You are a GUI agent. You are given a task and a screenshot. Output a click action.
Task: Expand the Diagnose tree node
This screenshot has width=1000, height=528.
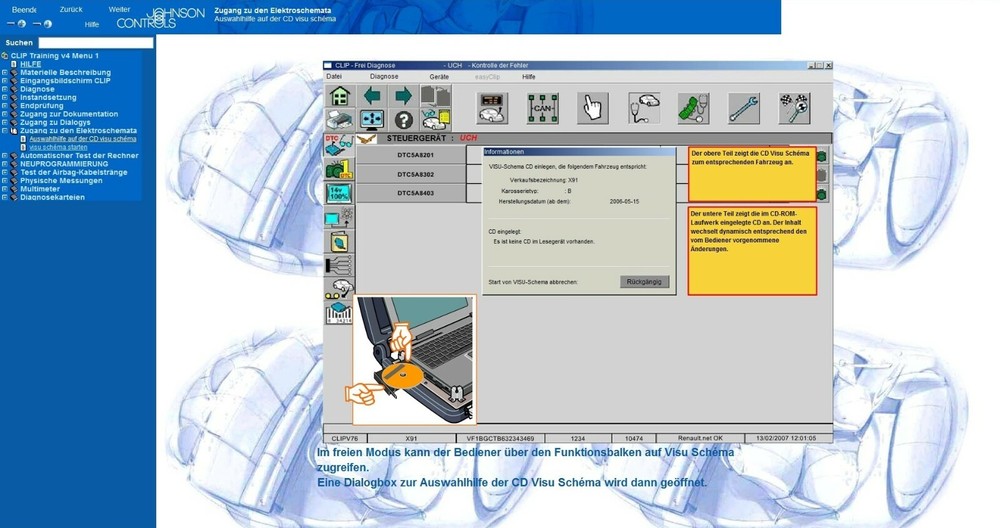point(4,89)
